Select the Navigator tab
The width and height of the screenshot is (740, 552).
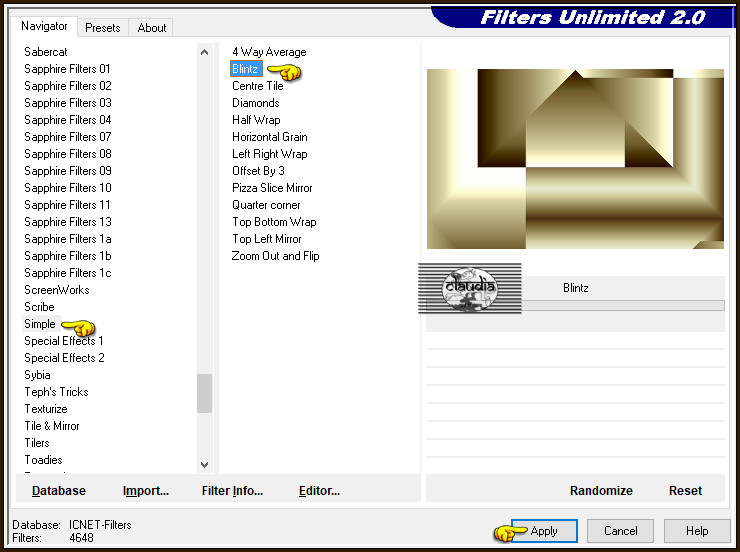44,26
